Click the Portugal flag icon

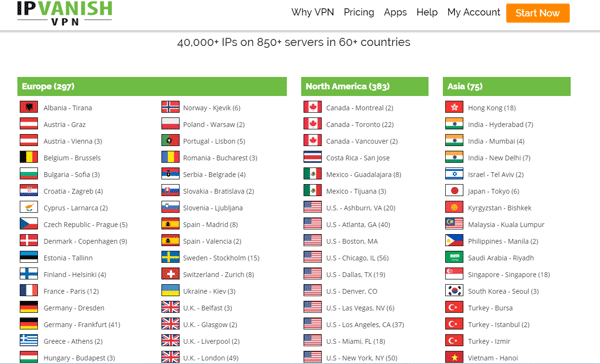(170, 140)
